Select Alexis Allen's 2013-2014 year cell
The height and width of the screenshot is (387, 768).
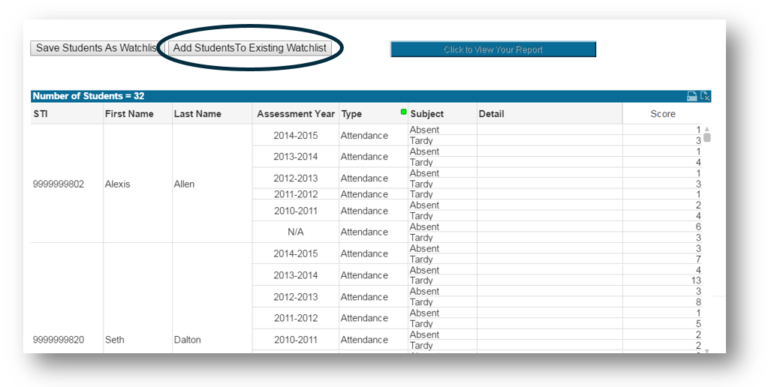pos(295,157)
